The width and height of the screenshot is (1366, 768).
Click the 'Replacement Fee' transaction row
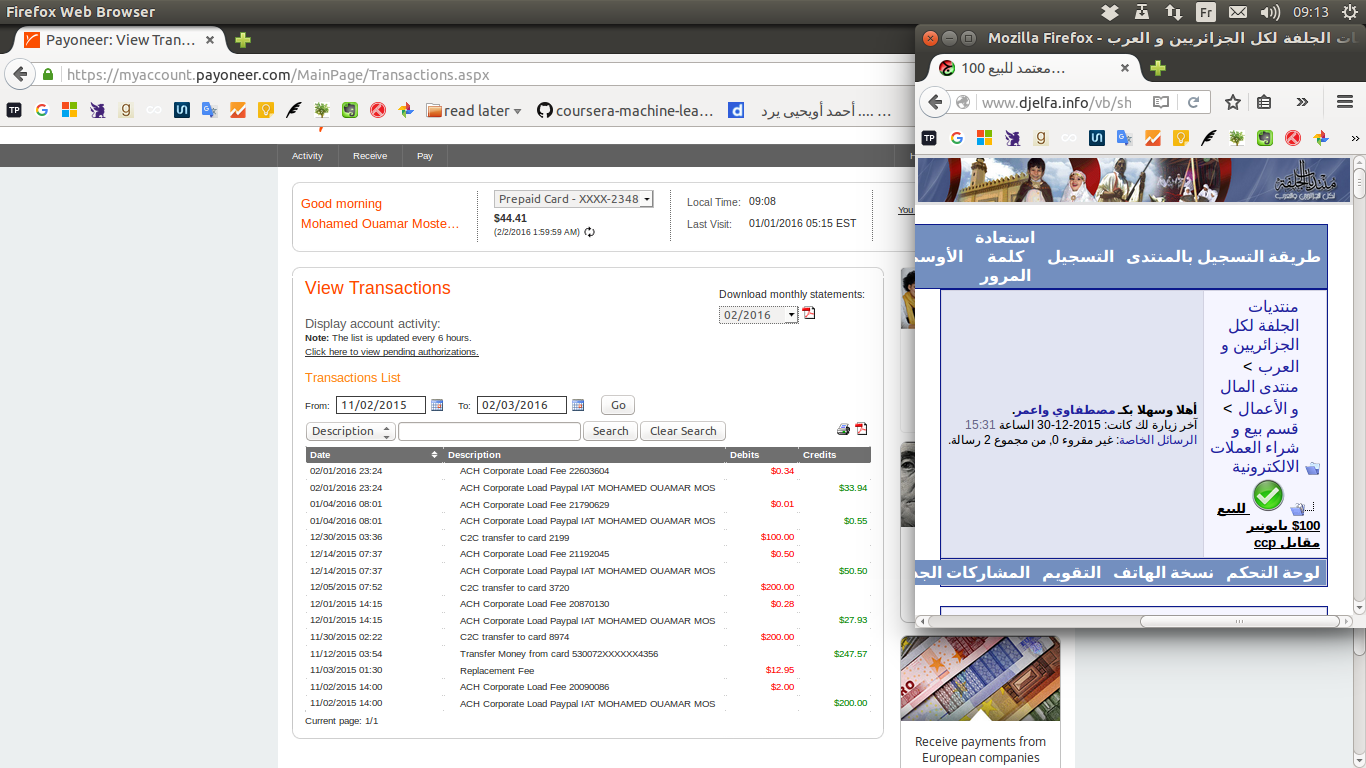tap(588, 670)
